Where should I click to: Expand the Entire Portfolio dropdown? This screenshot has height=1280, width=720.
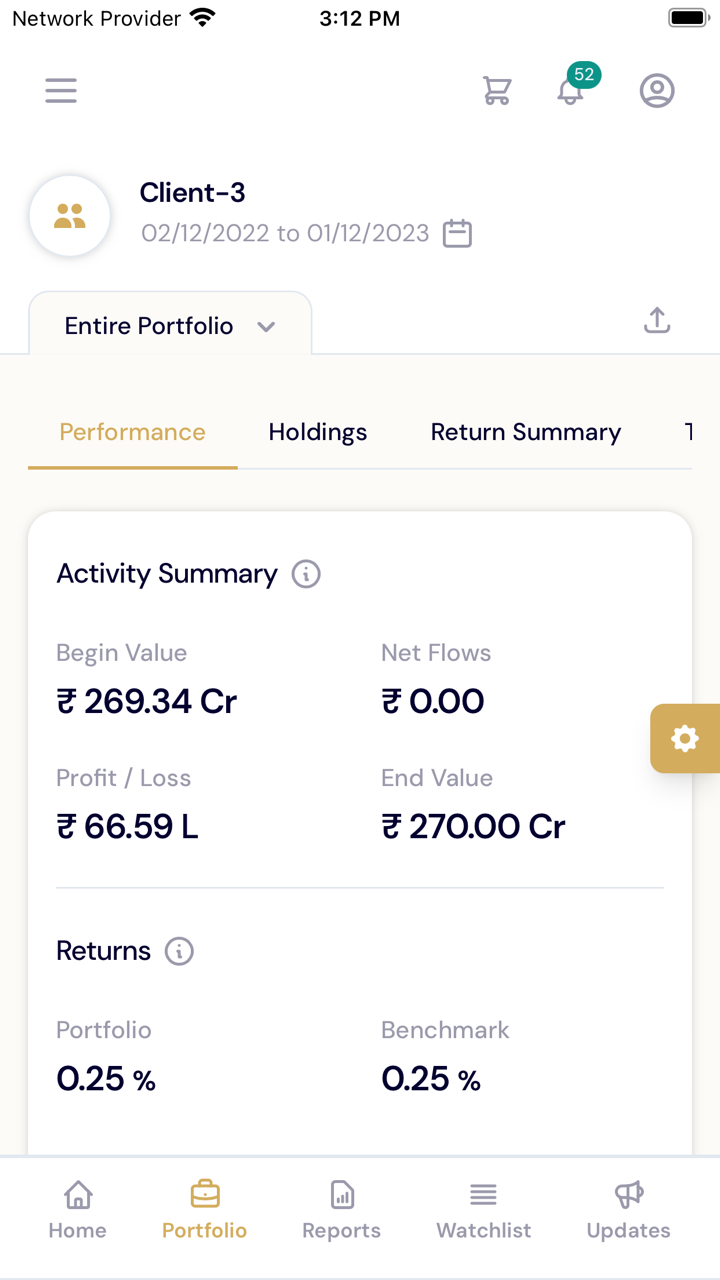point(170,326)
